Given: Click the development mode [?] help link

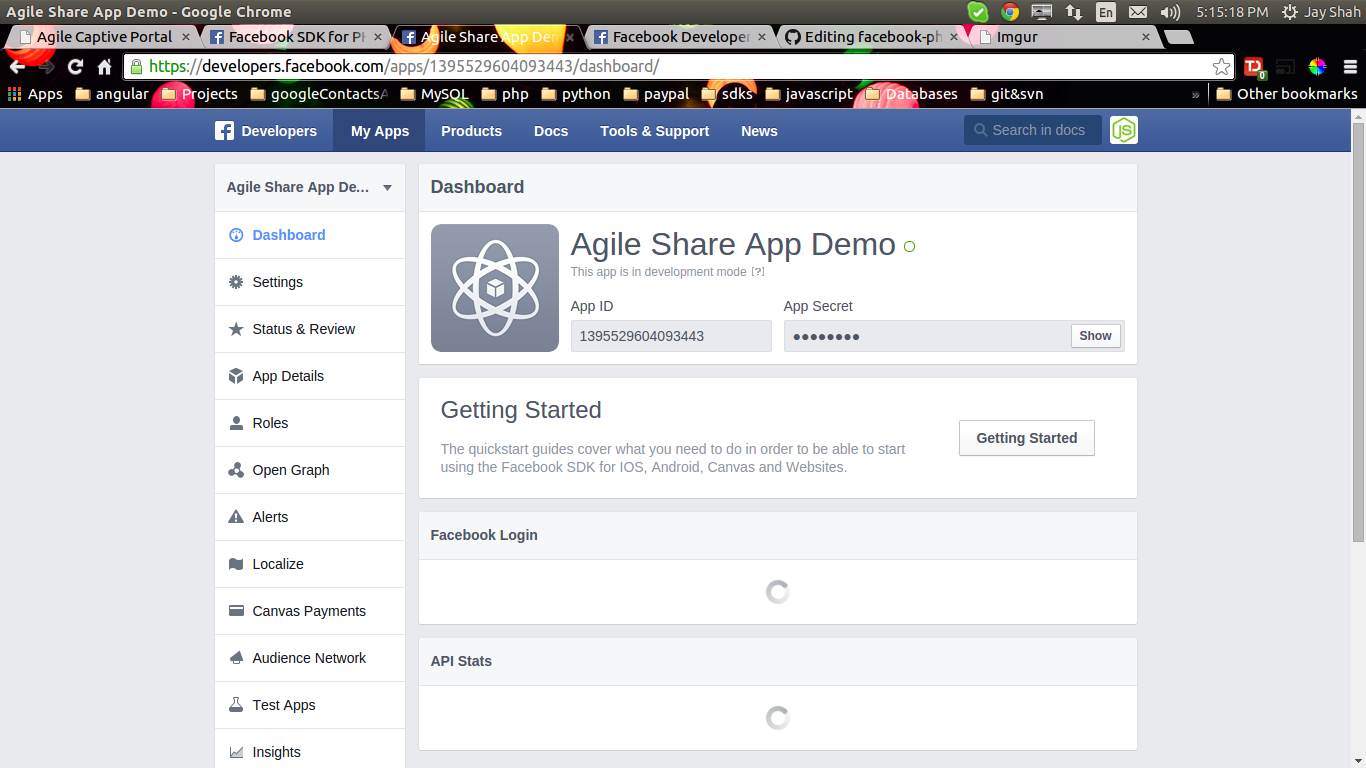Looking at the screenshot, I should coord(758,272).
